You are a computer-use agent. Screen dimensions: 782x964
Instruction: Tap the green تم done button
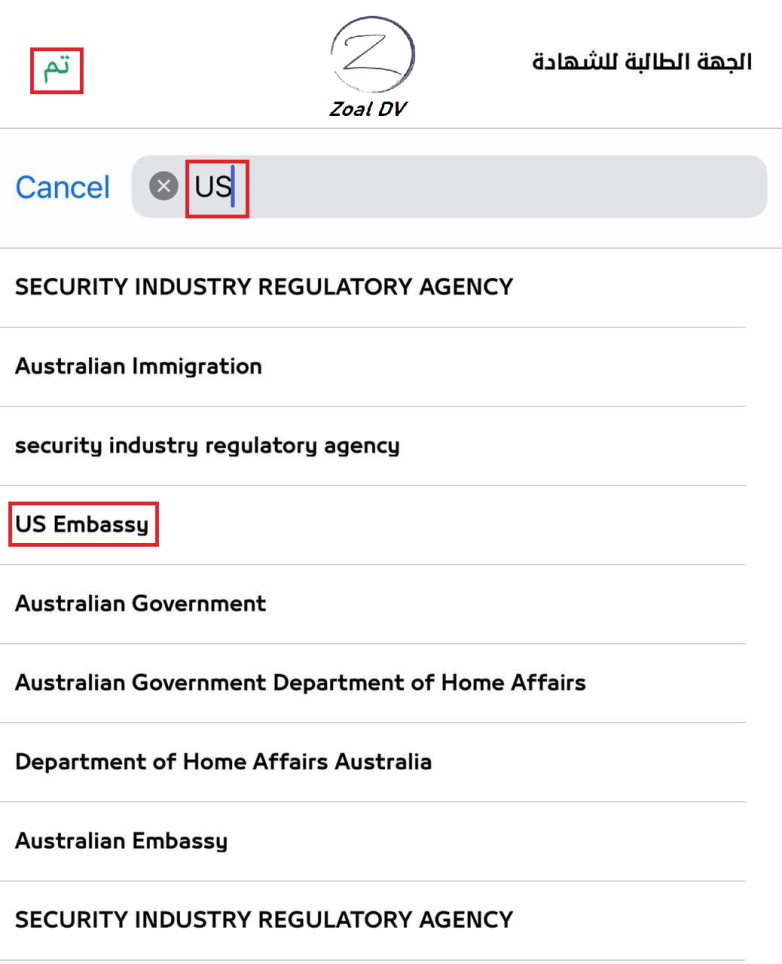(56, 70)
